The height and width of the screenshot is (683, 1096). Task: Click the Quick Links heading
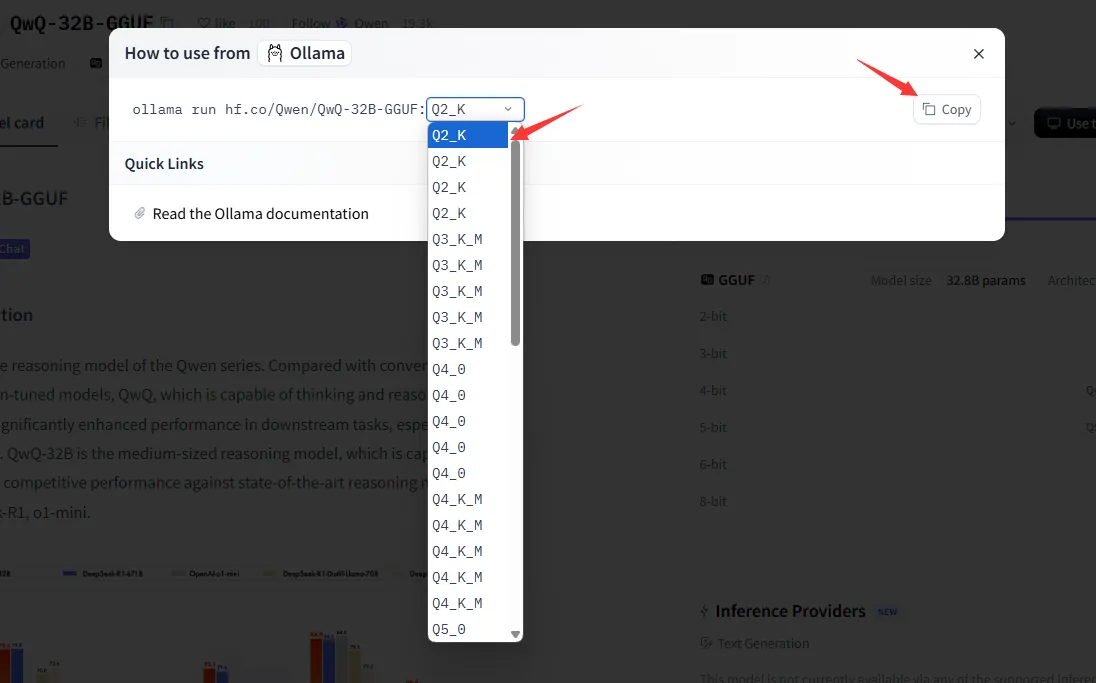pyautogui.click(x=164, y=164)
